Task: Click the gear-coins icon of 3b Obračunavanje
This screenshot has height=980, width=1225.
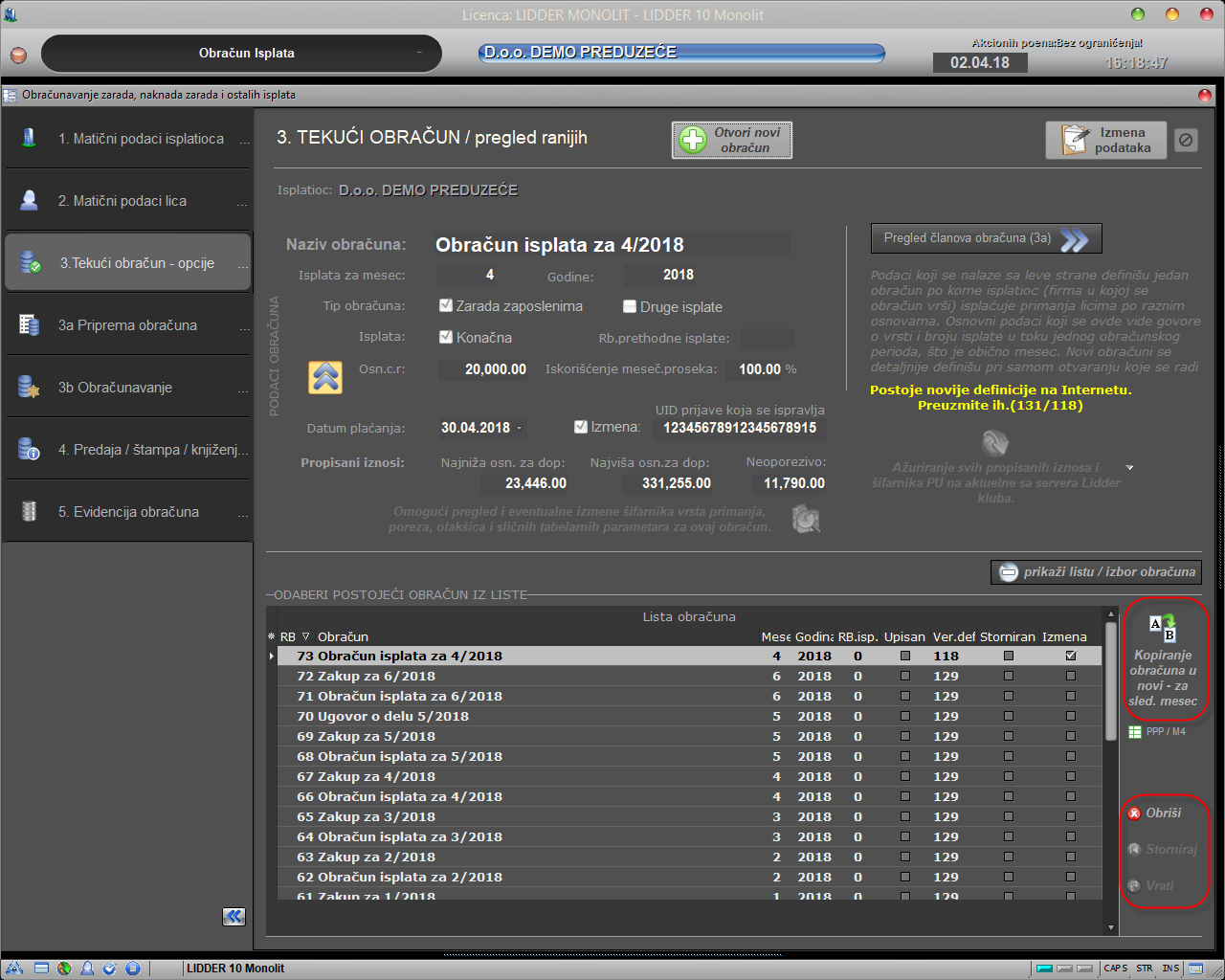Action: pyautogui.click(x=29, y=387)
